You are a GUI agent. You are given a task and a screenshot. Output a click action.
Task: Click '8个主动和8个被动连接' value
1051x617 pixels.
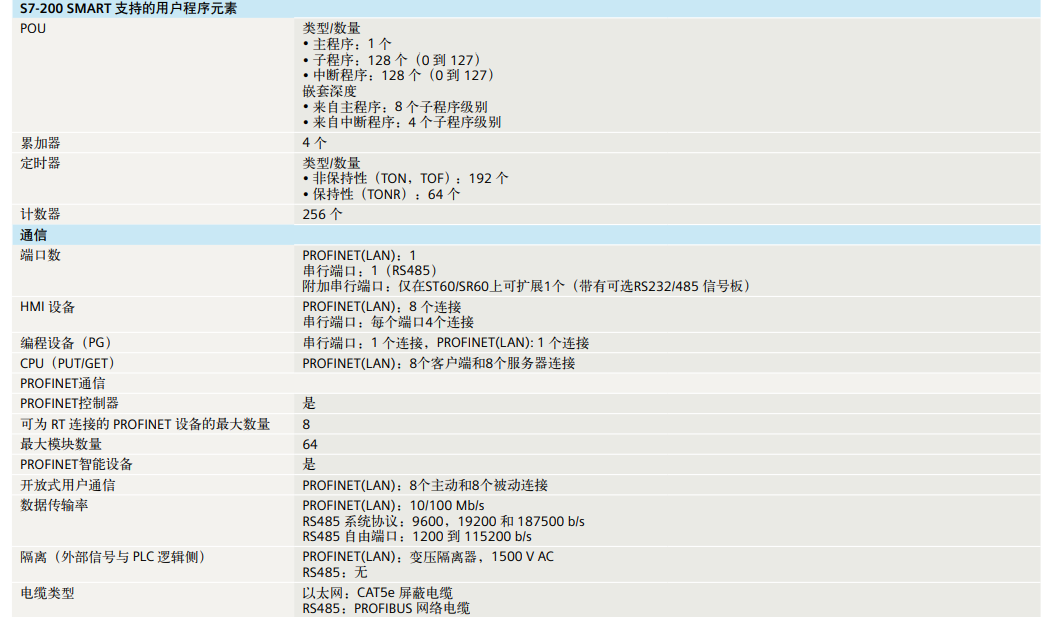pos(479,485)
